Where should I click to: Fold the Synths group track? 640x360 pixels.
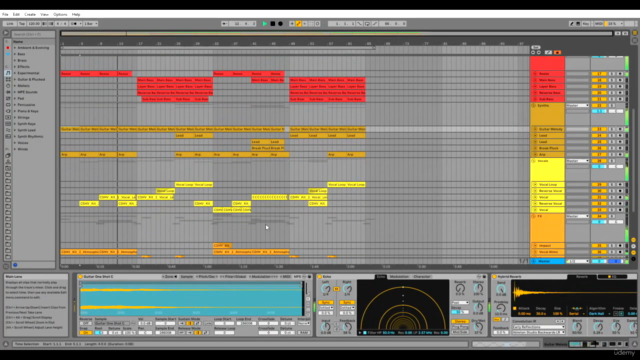(x=533, y=106)
